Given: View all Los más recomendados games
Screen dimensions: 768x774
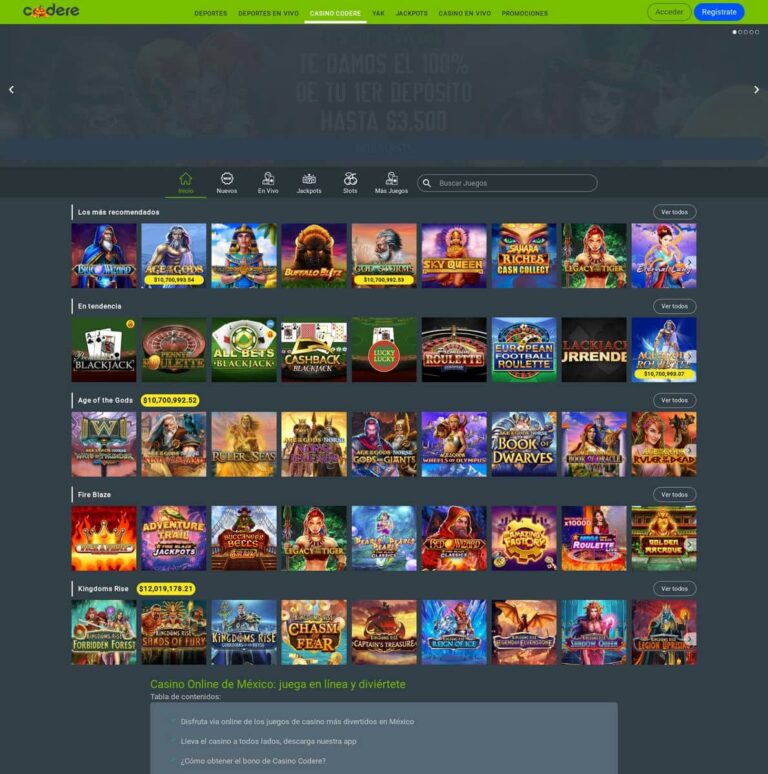Looking at the screenshot, I should pos(674,212).
